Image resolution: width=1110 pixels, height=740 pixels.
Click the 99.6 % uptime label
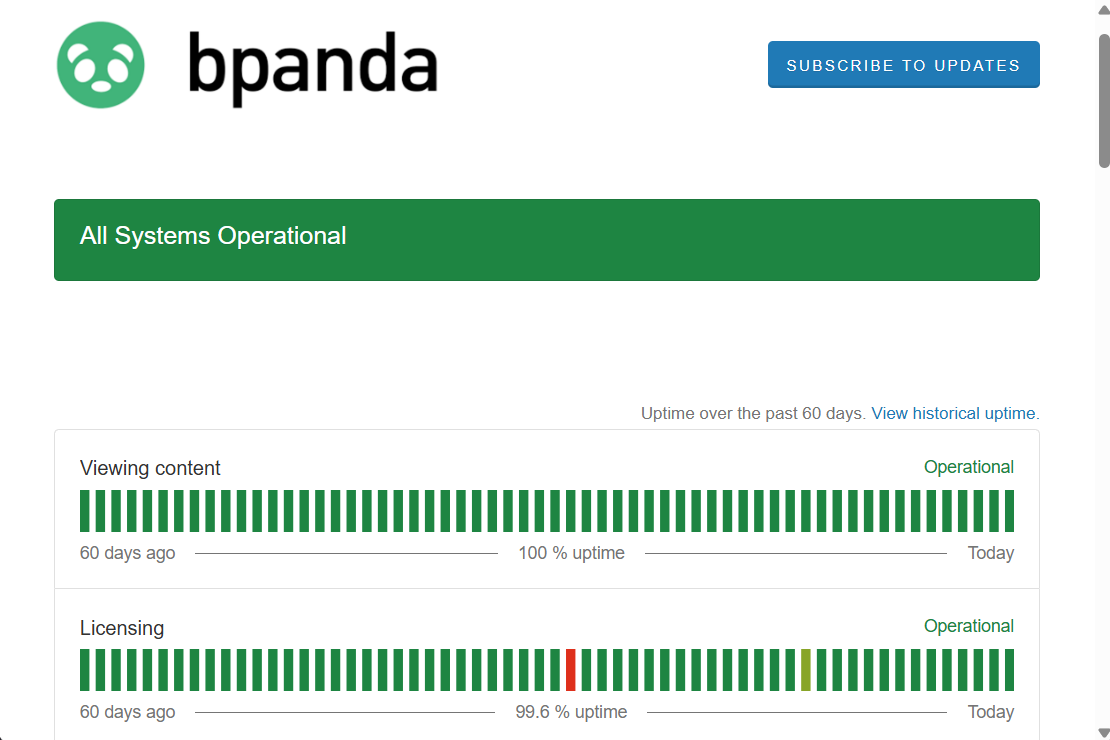(571, 712)
